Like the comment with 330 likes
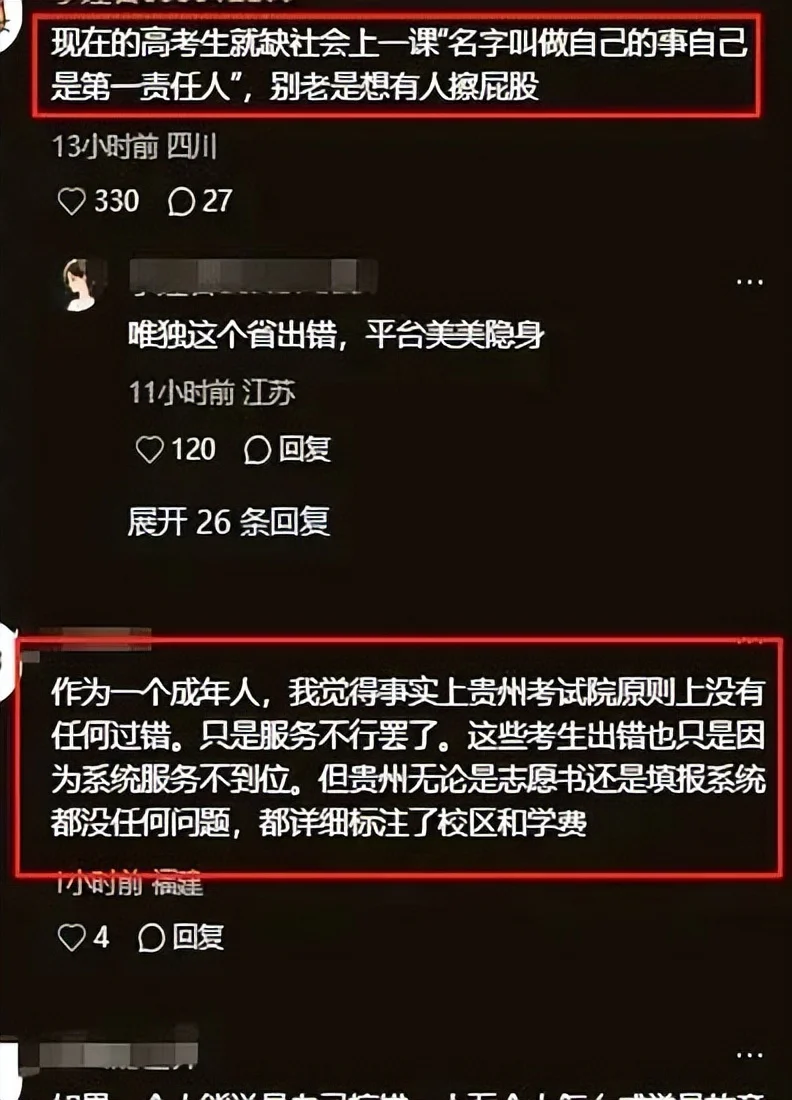792x1100 pixels. coord(72,201)
